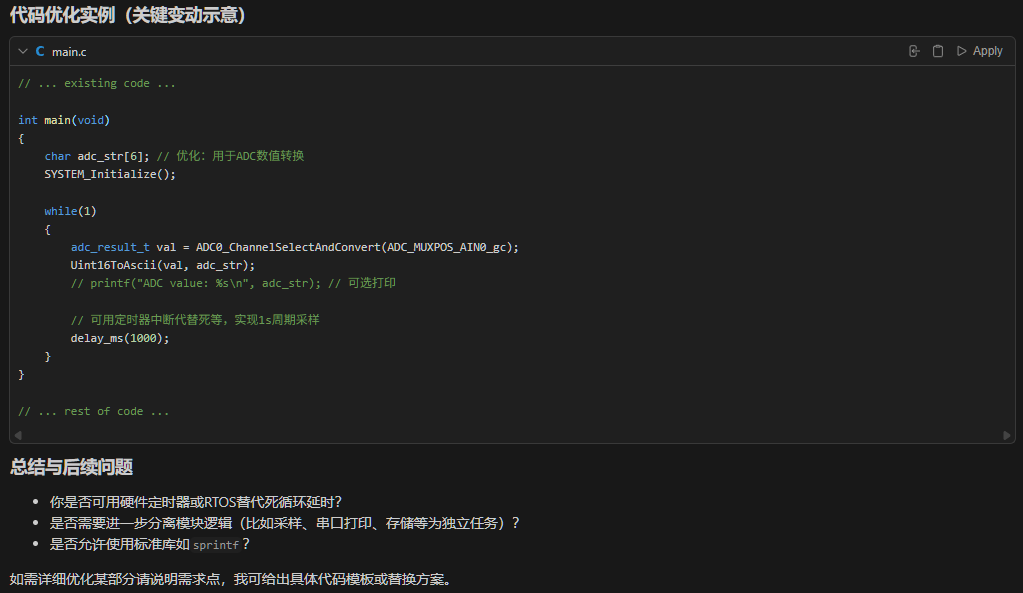Click the 定时器中断 comment line

[195, 320]
